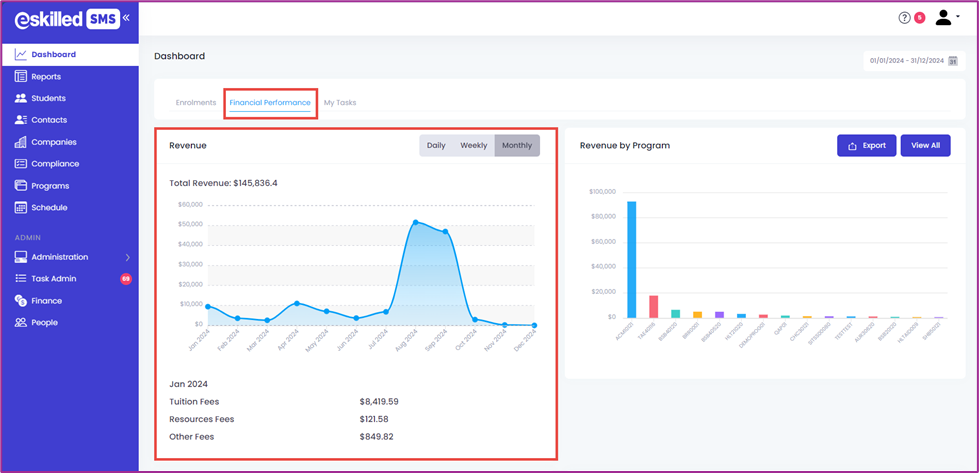Click the Task Admin list icon
This screenshot has width=979, height=473.
[21, 278]
